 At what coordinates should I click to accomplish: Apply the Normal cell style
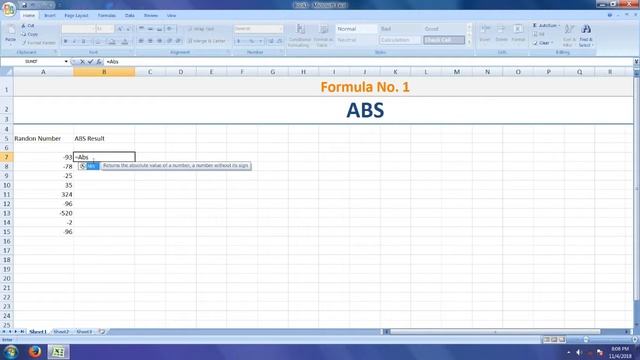pyautogui.click(x=356, y=29)
